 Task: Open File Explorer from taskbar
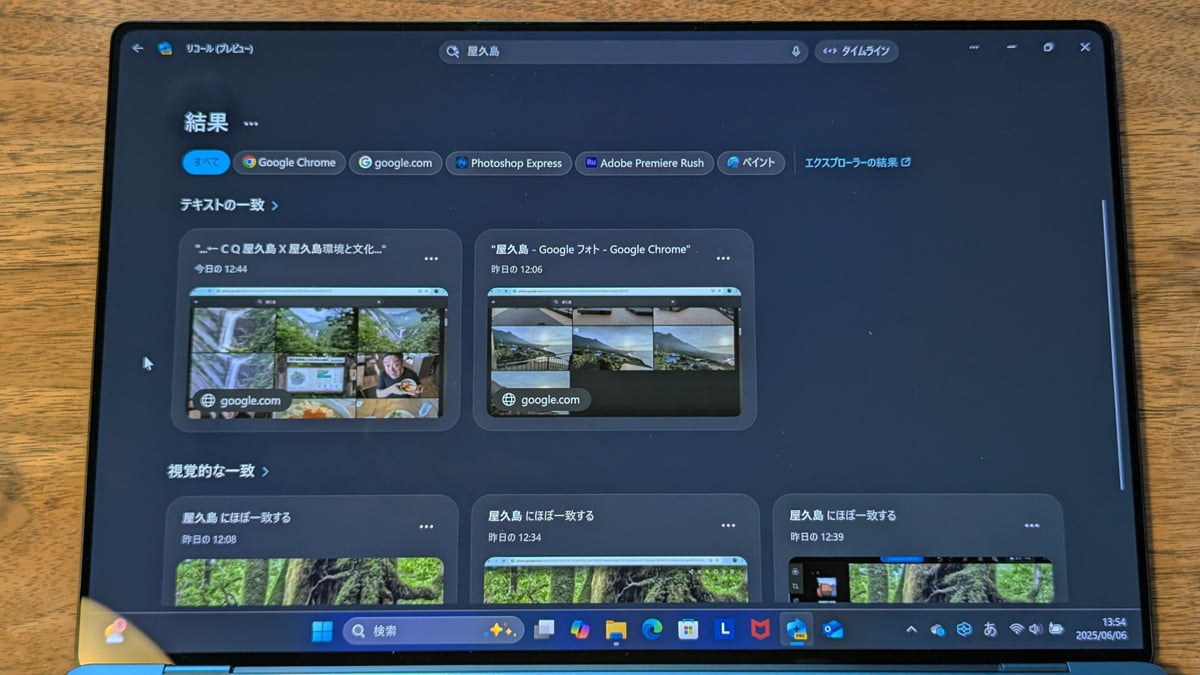[616, 630]
